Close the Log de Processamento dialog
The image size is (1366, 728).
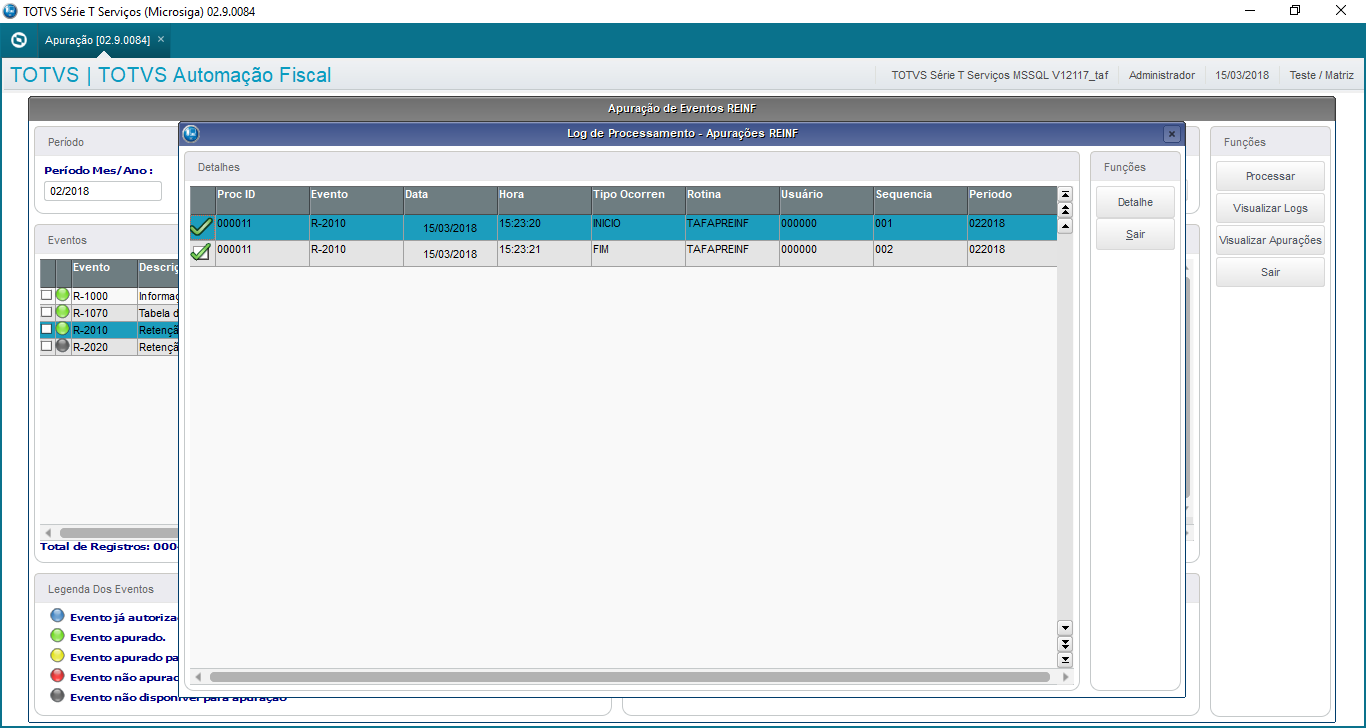pyautogui.click(x=1172, y=134)
